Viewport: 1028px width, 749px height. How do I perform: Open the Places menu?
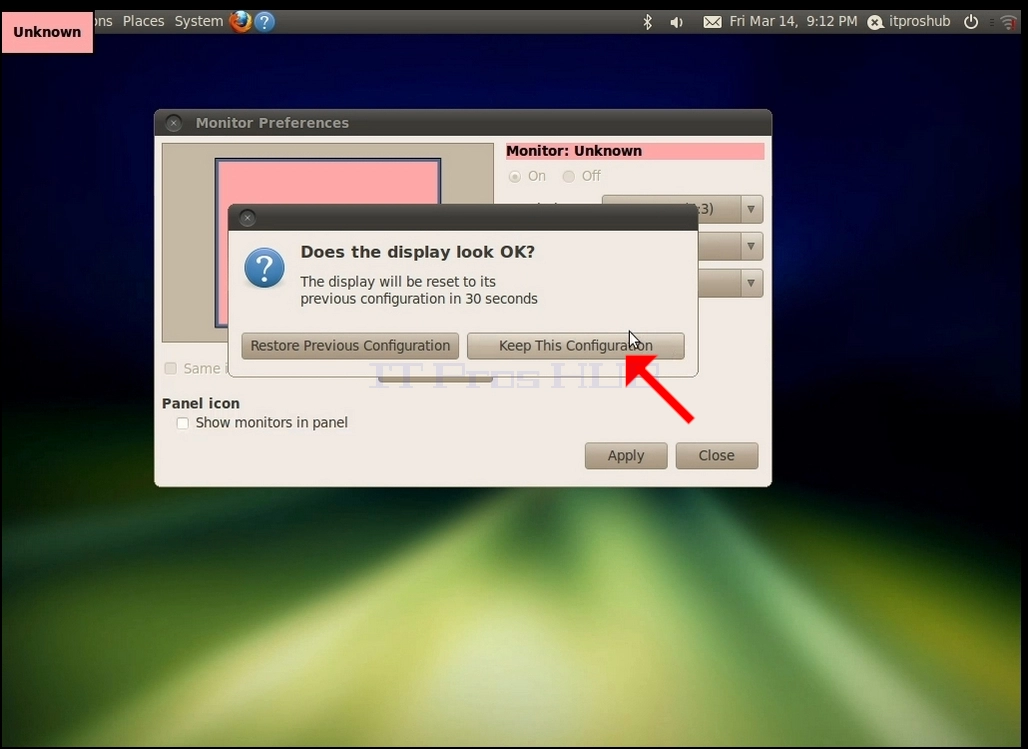(x=144, y=21)
